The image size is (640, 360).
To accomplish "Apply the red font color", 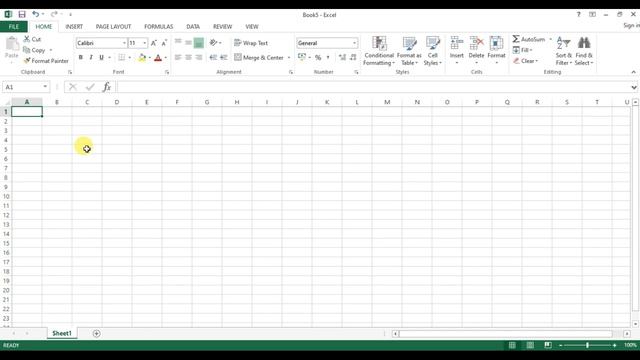I will 158,58.
